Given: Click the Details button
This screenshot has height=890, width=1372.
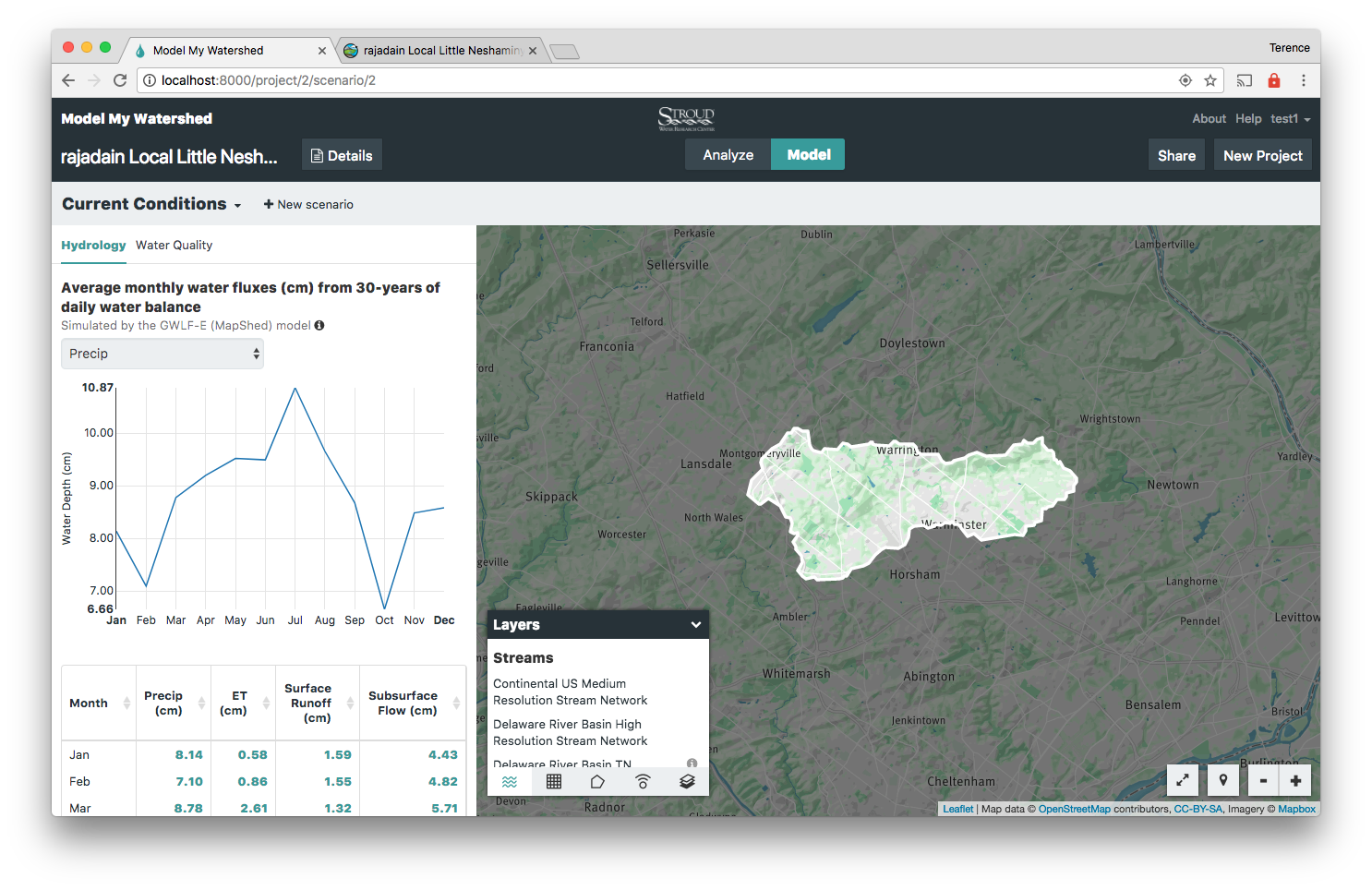Looking at the screenshot, I should 342,155.
